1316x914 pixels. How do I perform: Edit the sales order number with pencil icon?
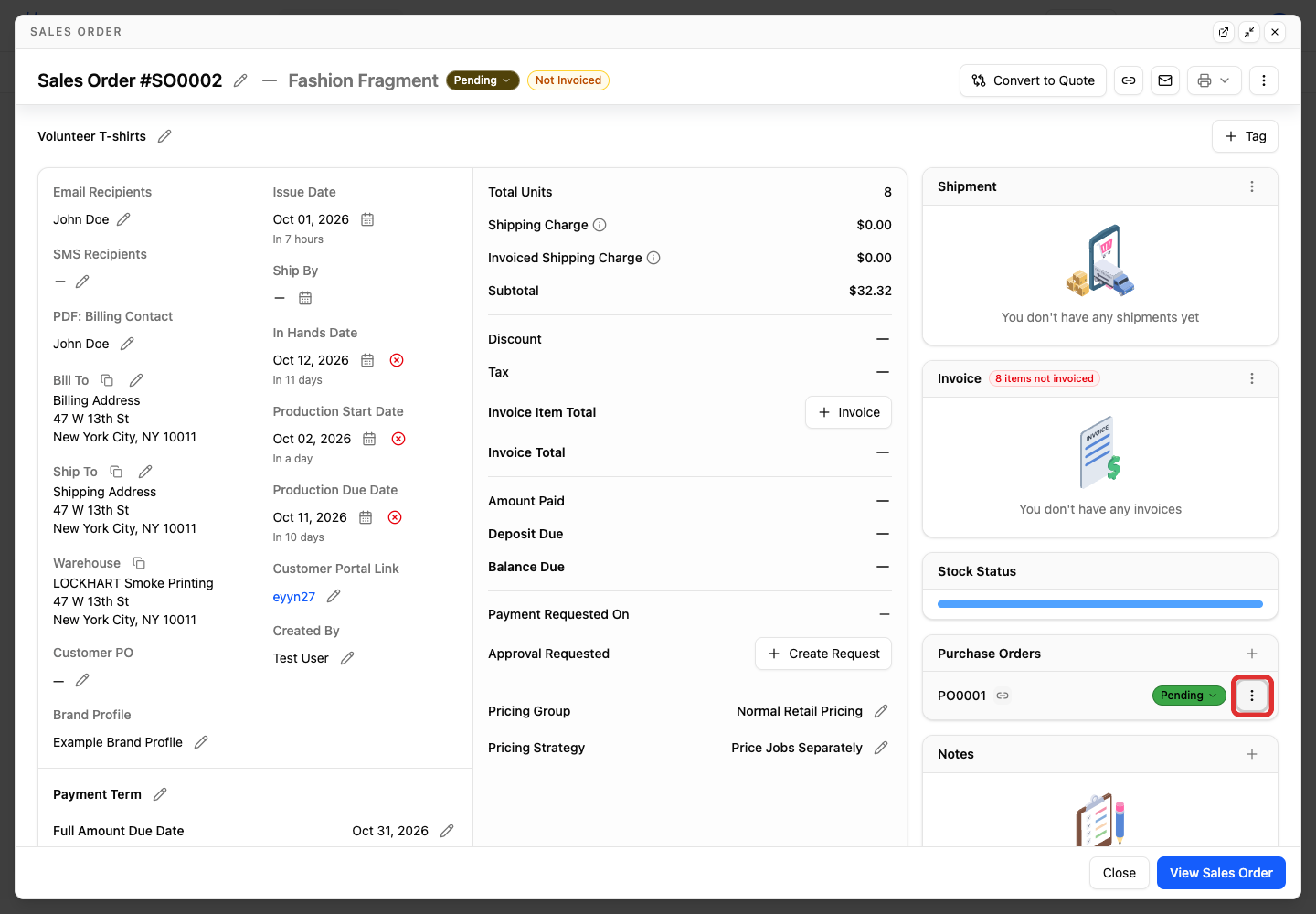click(x=240, y=80)
